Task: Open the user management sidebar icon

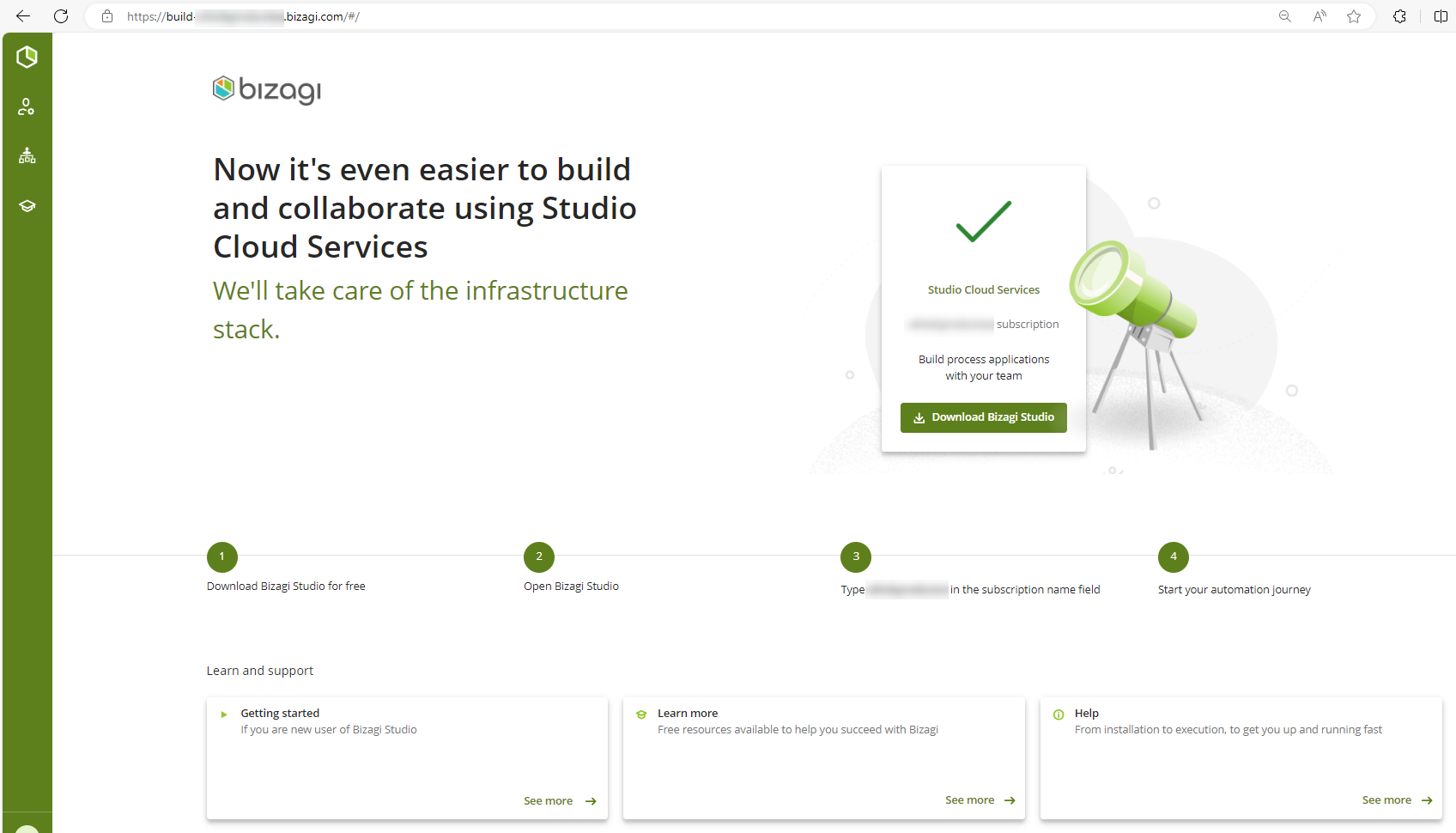Action: click(27, 106)
